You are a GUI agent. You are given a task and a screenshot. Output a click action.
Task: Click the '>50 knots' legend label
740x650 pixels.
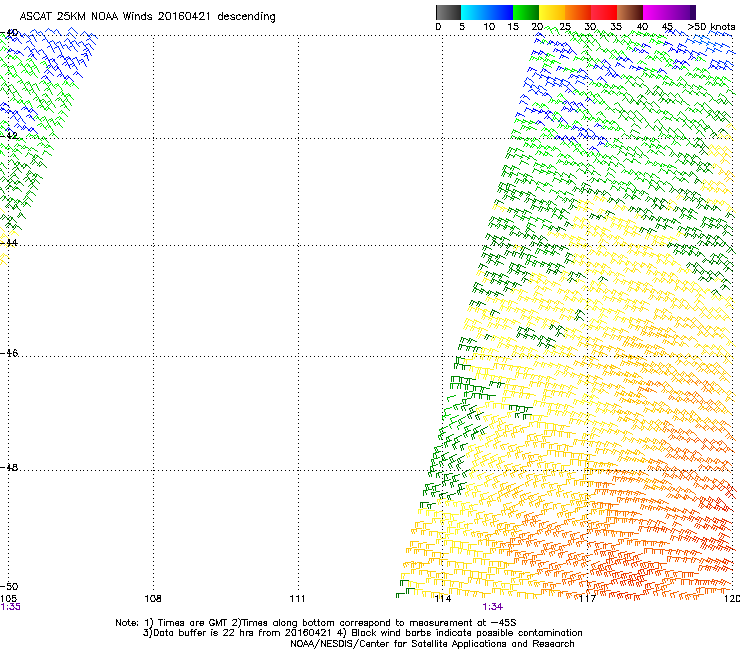point(711,27)
